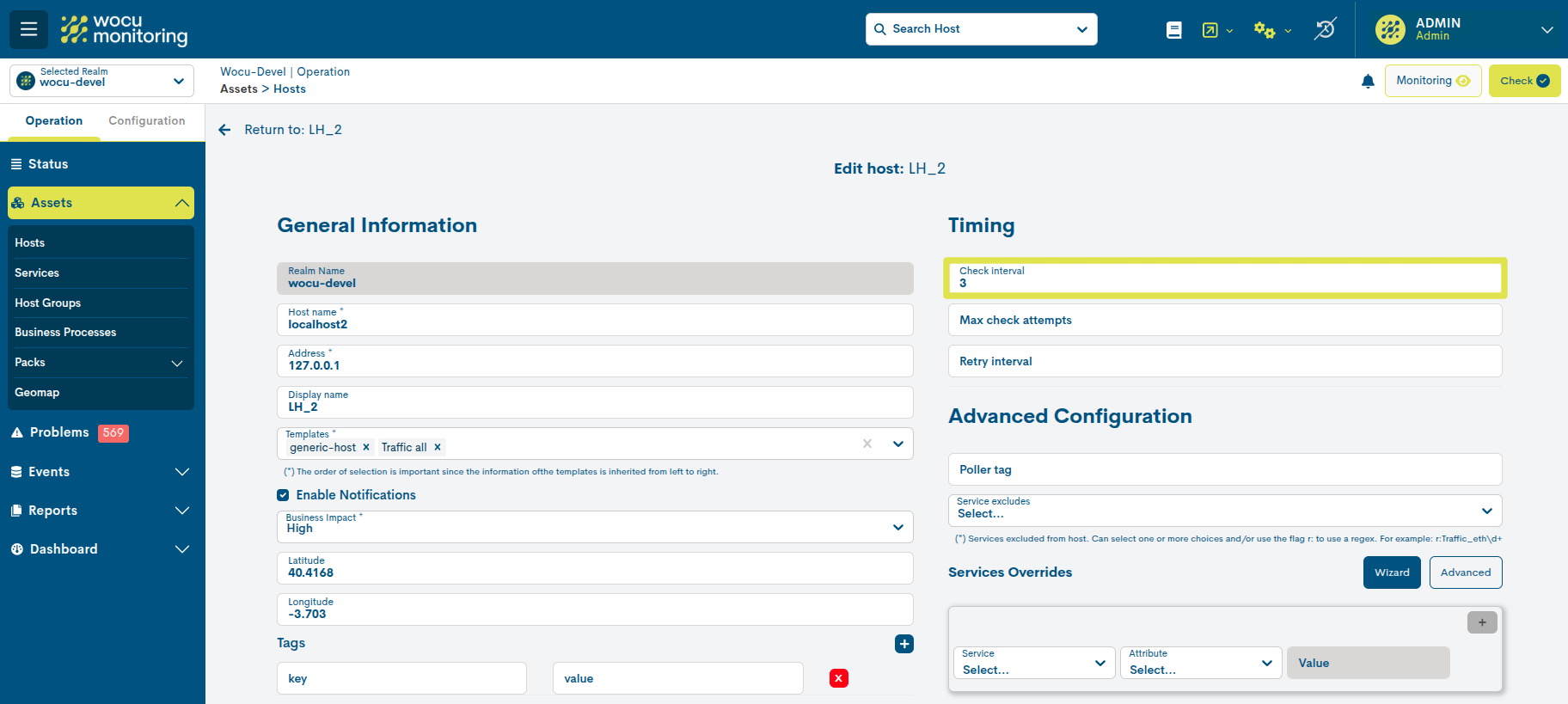Image resolution: width=1568 pixels, height=704 pixels.
Task: Click the back arrow to return to LH_2
Action: click(x=225, y=130)
